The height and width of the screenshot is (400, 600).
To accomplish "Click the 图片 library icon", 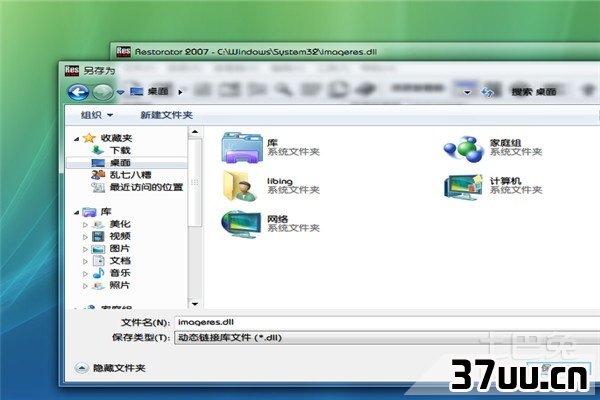I will click(x=98, y=249).
